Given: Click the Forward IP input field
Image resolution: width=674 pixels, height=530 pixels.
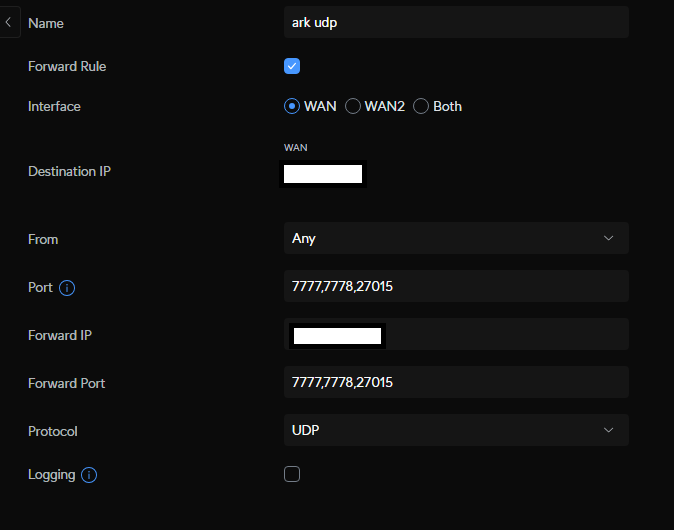Looking at the screenshot, I should 456,334.
